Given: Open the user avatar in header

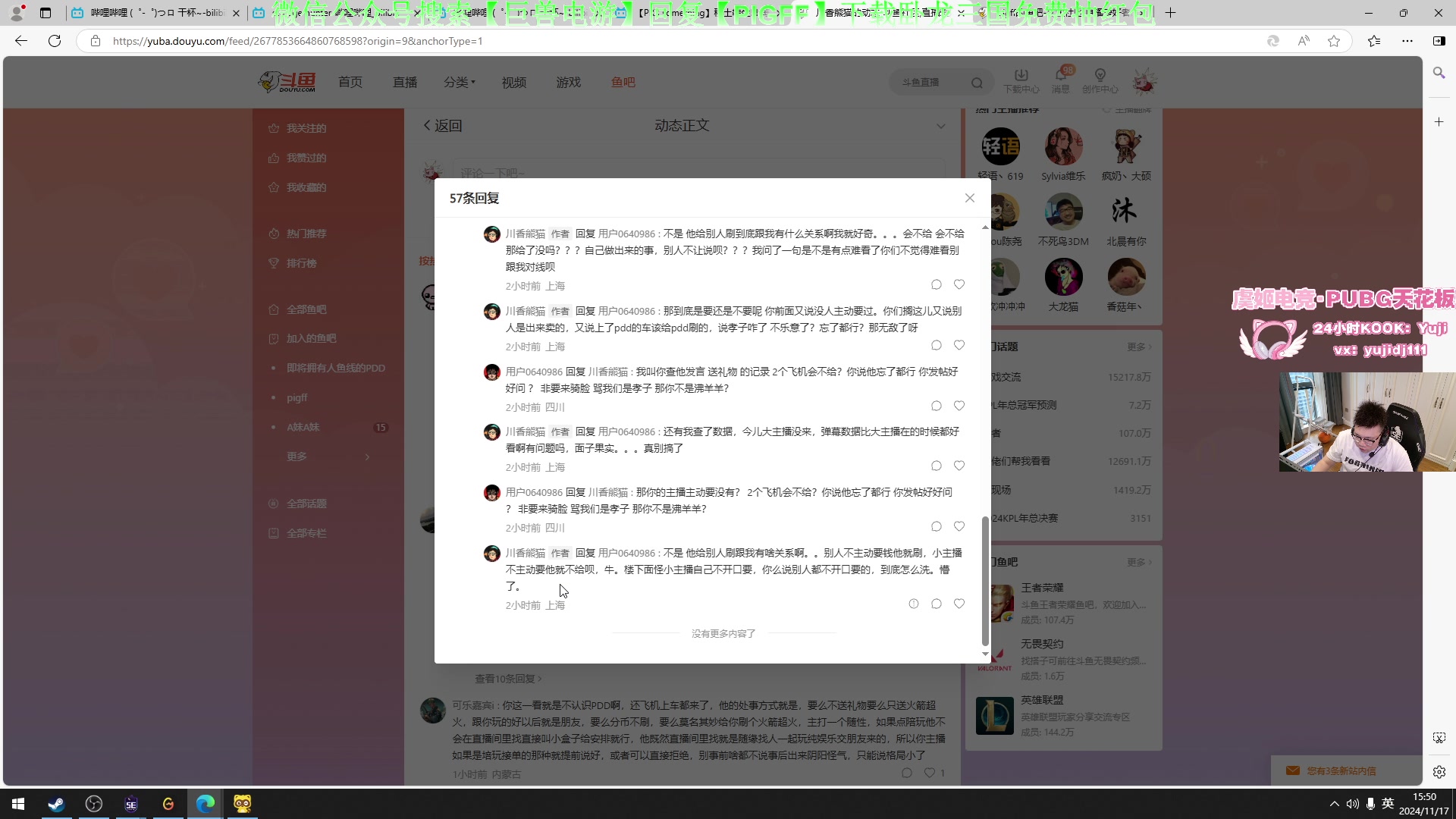Looking at the screenshot, I should (x=1144, y=82).
